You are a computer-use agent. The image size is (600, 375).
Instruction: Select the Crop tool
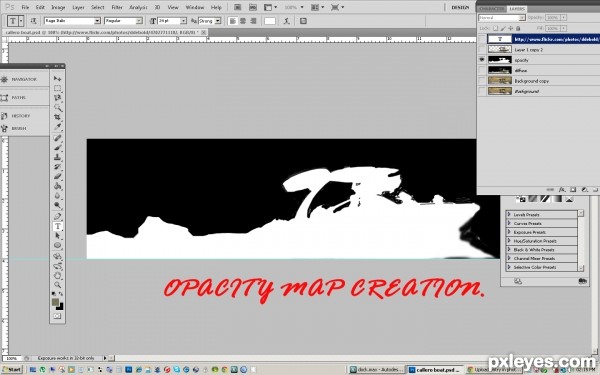tap(57, 117)
